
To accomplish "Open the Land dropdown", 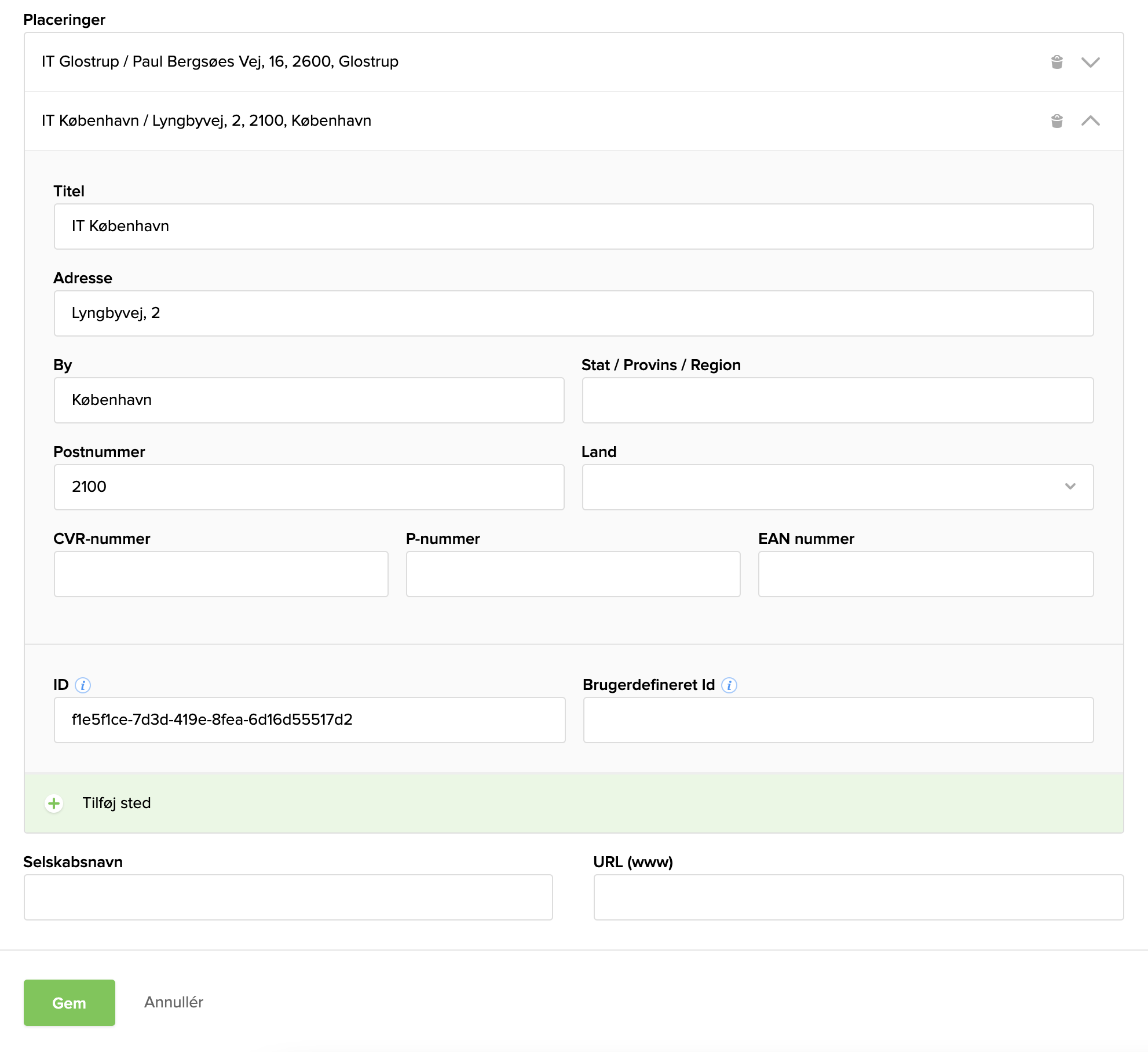I will (837, 487).
